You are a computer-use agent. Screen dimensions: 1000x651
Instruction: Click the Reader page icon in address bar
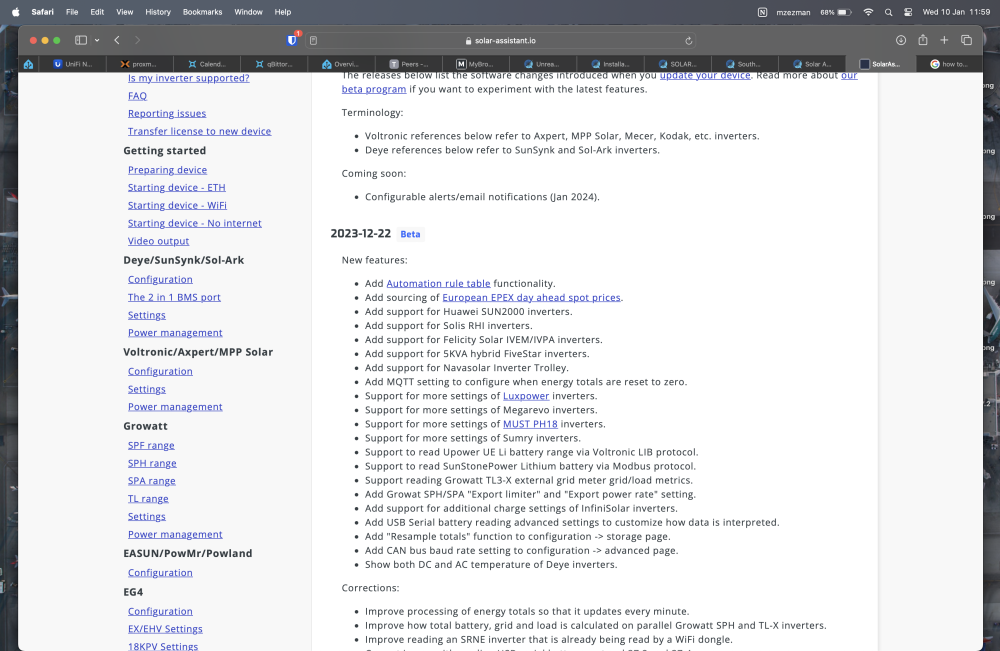(313, 41)
